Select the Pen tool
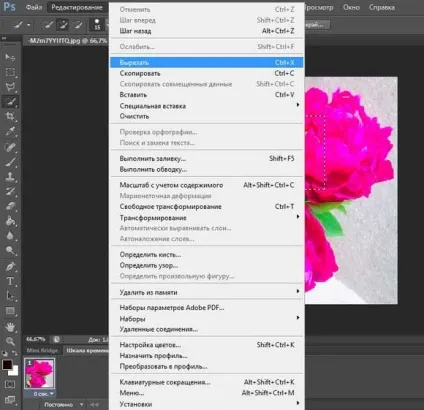 tap(10, 267)
